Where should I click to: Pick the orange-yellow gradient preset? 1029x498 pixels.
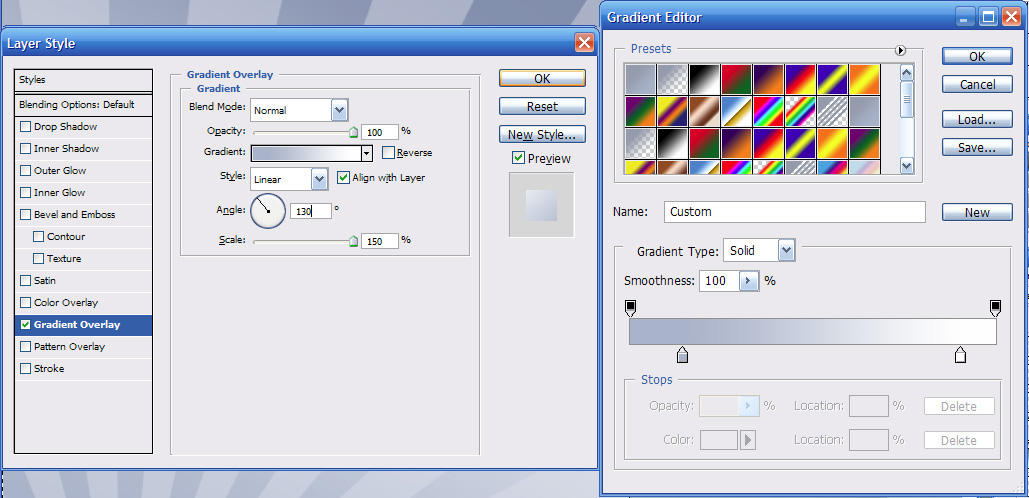point(865,79)
